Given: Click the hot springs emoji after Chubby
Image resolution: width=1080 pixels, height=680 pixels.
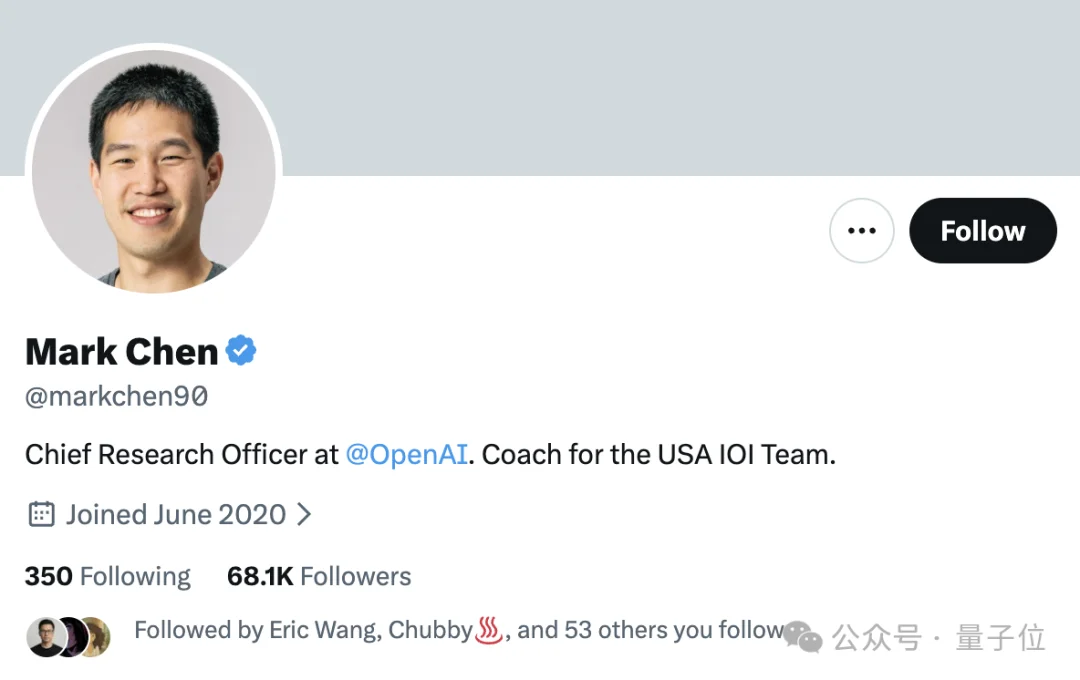Looking at the screenshot, I should [489, 631].
